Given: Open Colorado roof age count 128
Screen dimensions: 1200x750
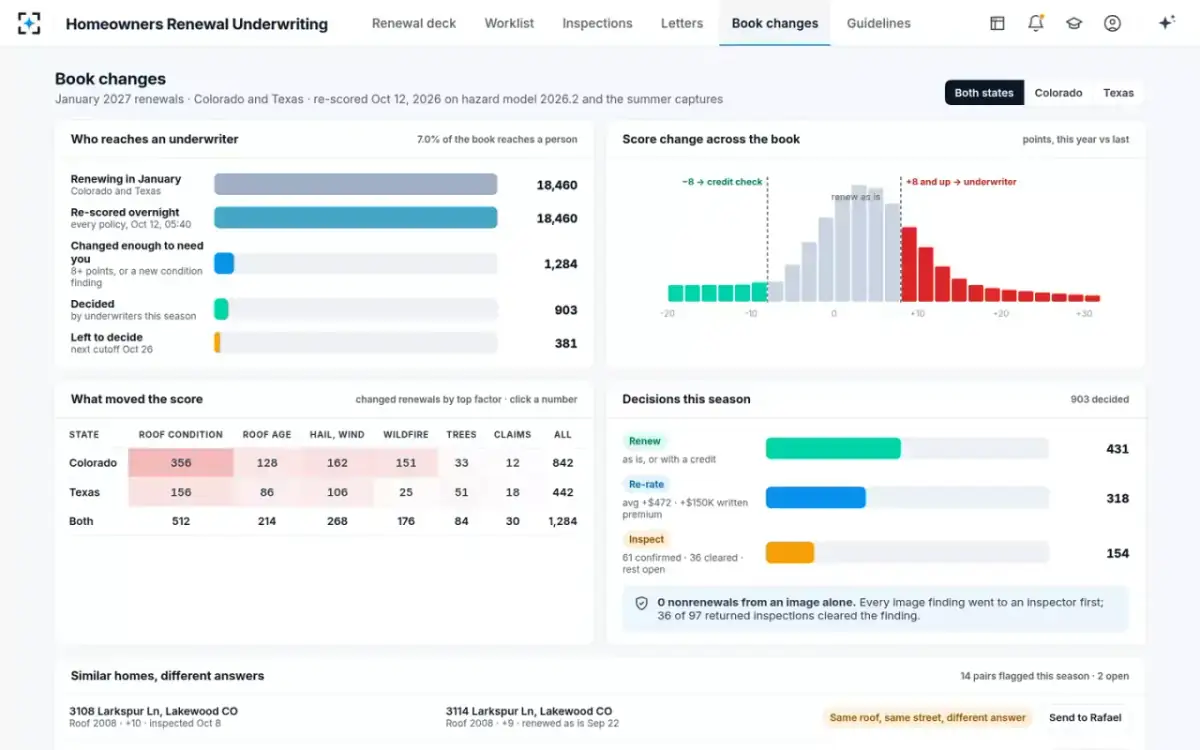Looking at the screenshot, I should (x=267, y=463).
